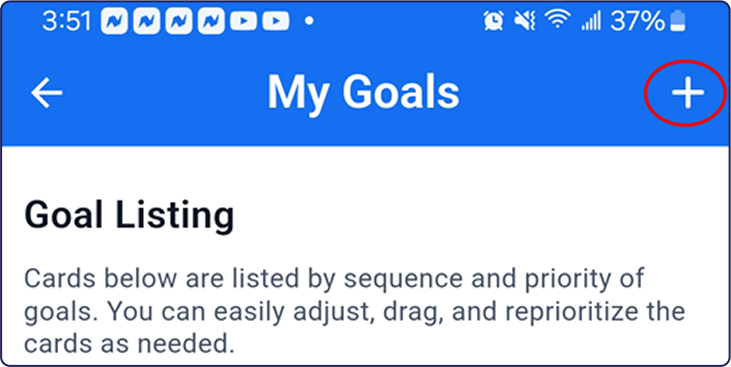Tap the plus icon to add a goal
The width and height of the screenshot is (731, 367).
click(688, 92)
